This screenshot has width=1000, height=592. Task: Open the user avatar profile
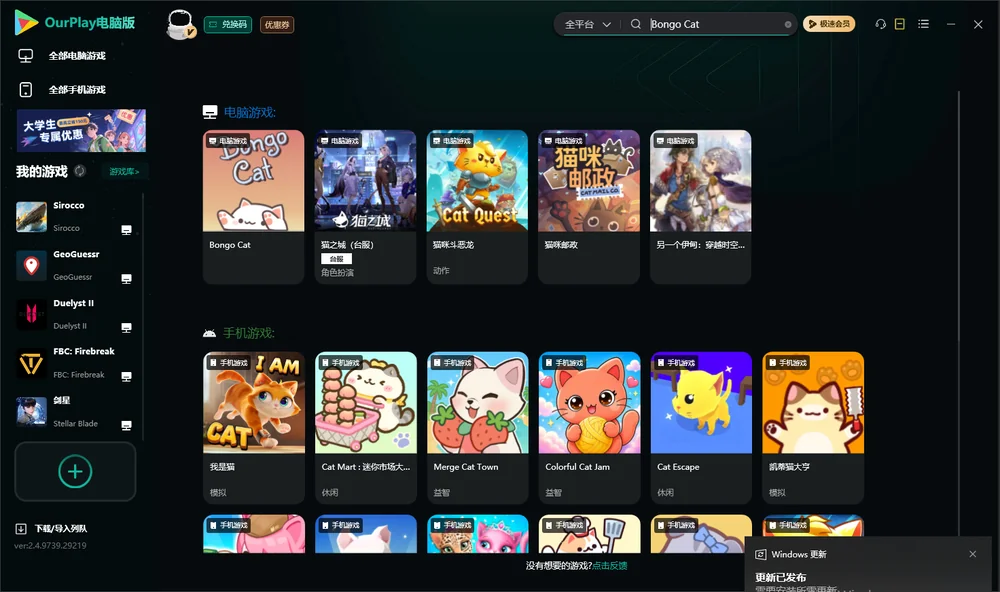tap(180, 24)
